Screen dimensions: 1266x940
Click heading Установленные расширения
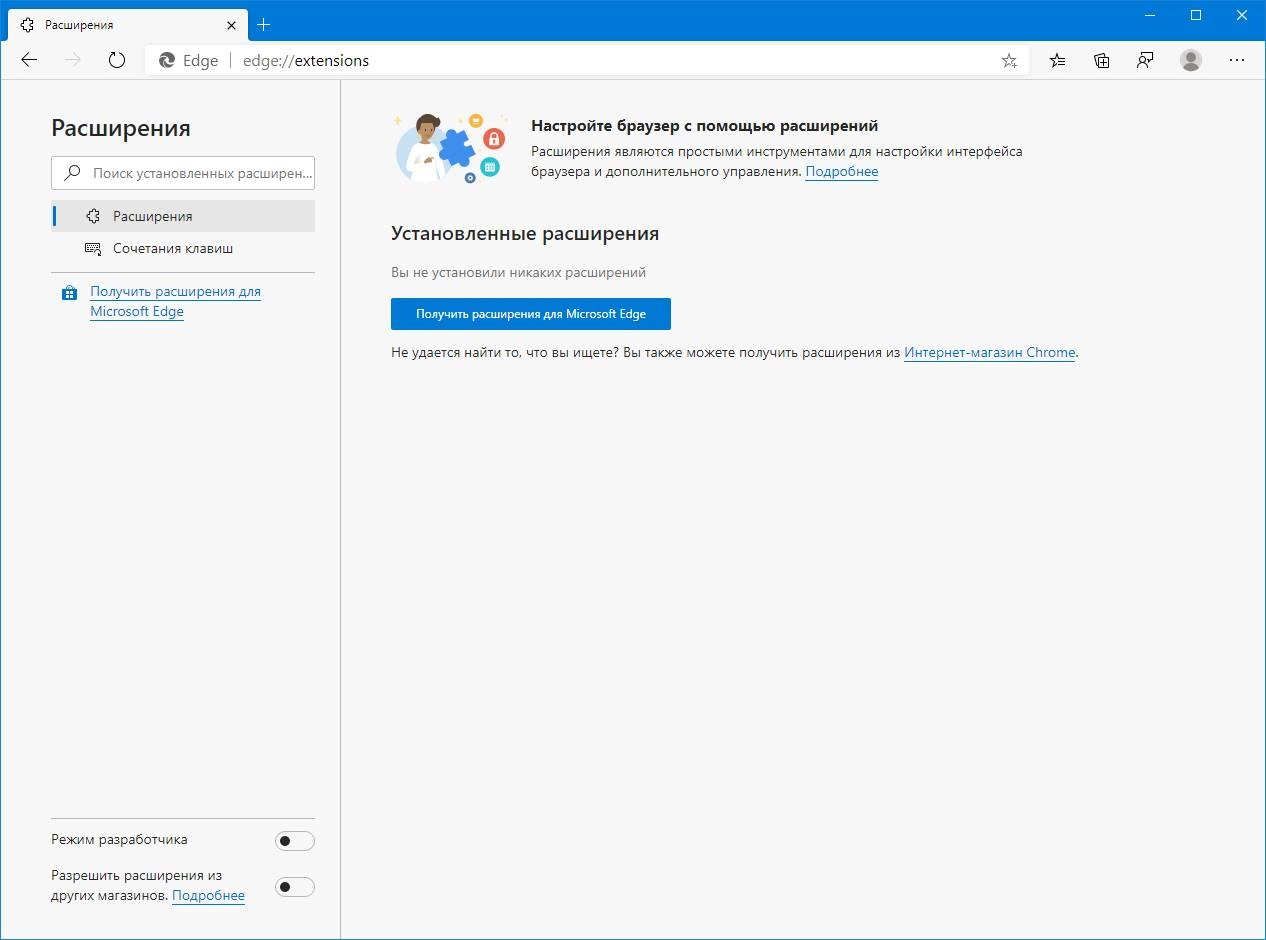tap(525, 233)
